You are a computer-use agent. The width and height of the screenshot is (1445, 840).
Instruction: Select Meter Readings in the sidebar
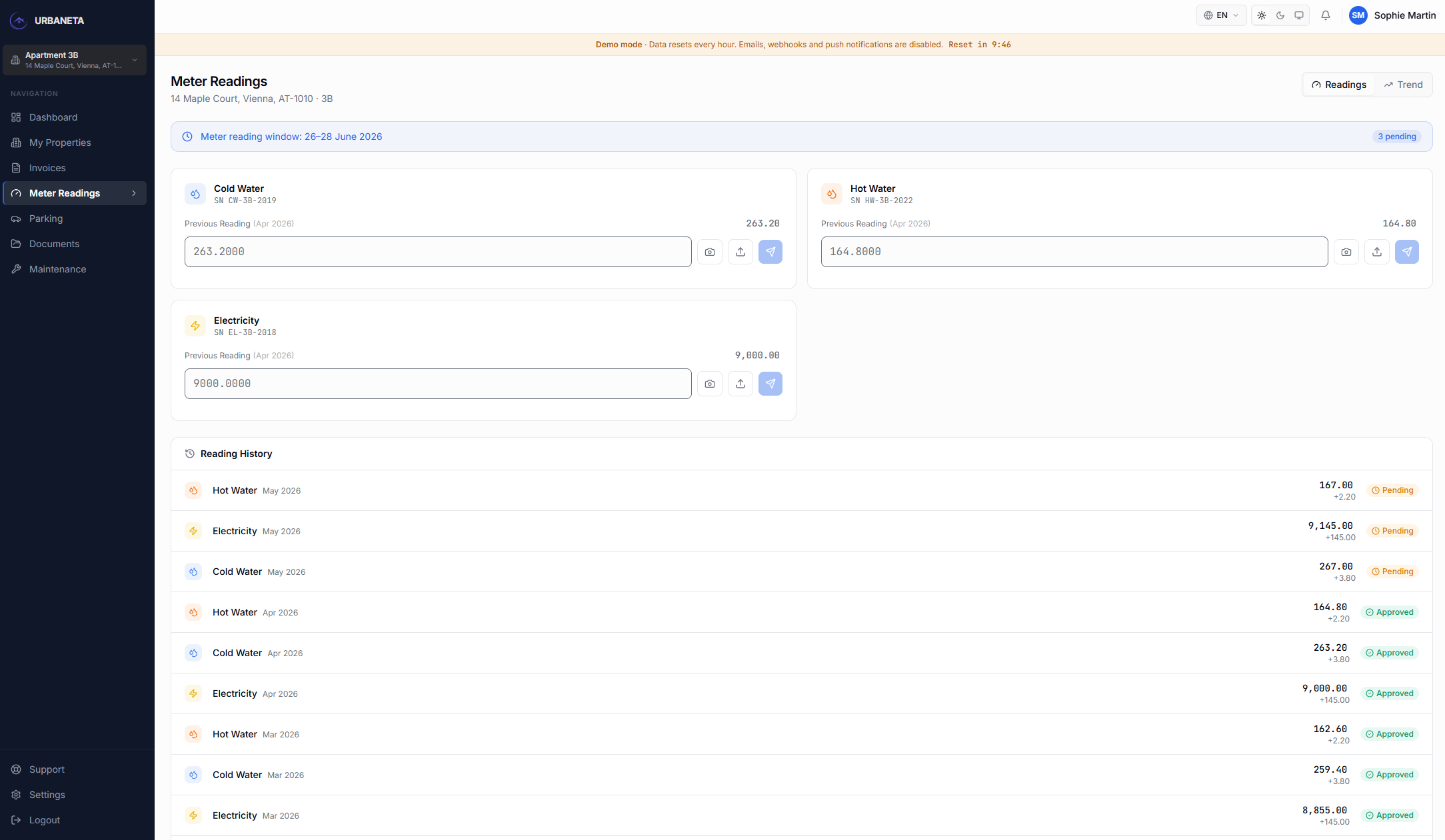tap(75, 193)
